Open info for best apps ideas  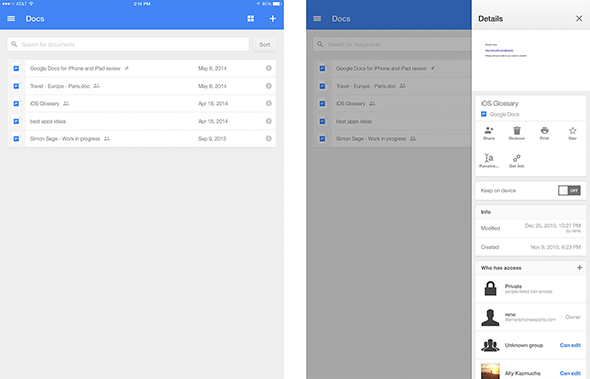[x=269, y=121]
